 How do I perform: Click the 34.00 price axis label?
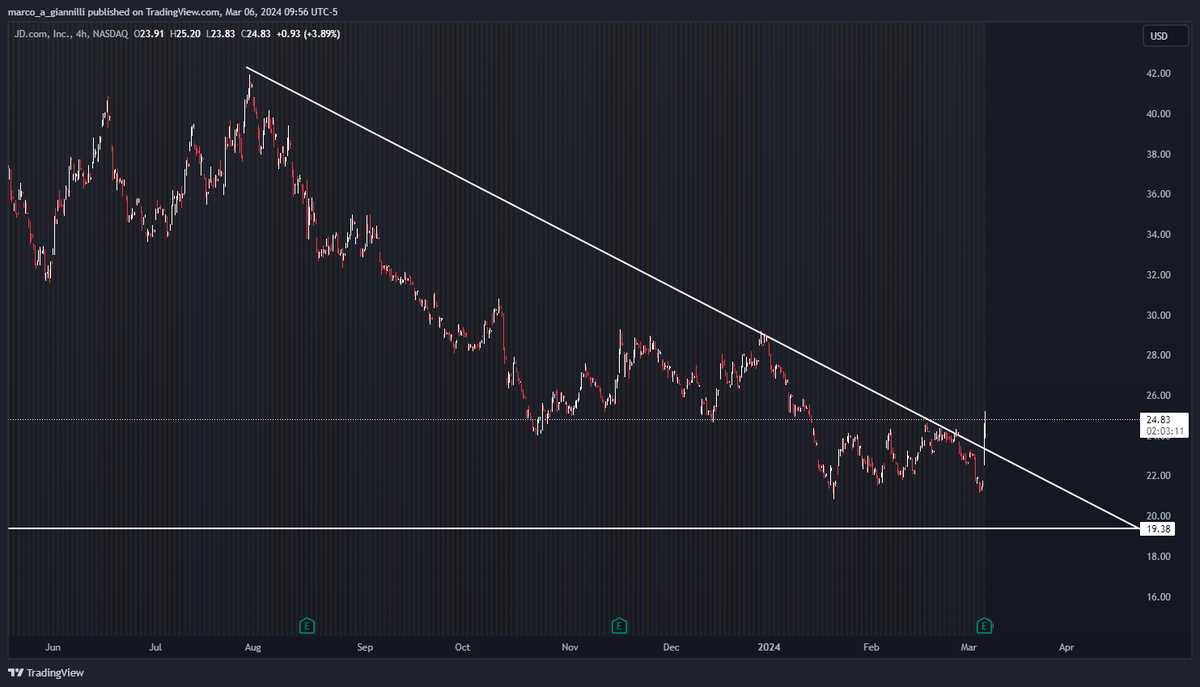(1159, 235)
